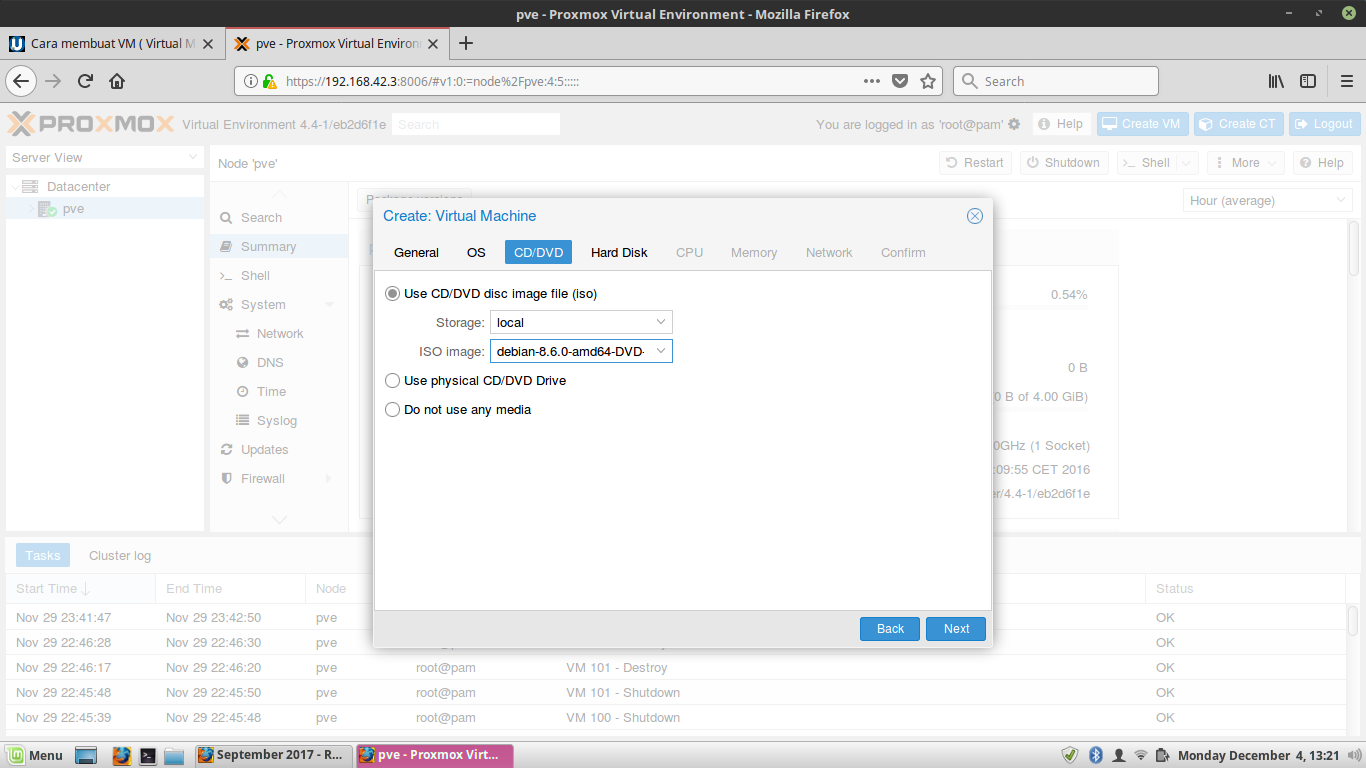Open user settings gear next to root@pam
This screenshot has height=768, width=1366.
(1014, 124)
